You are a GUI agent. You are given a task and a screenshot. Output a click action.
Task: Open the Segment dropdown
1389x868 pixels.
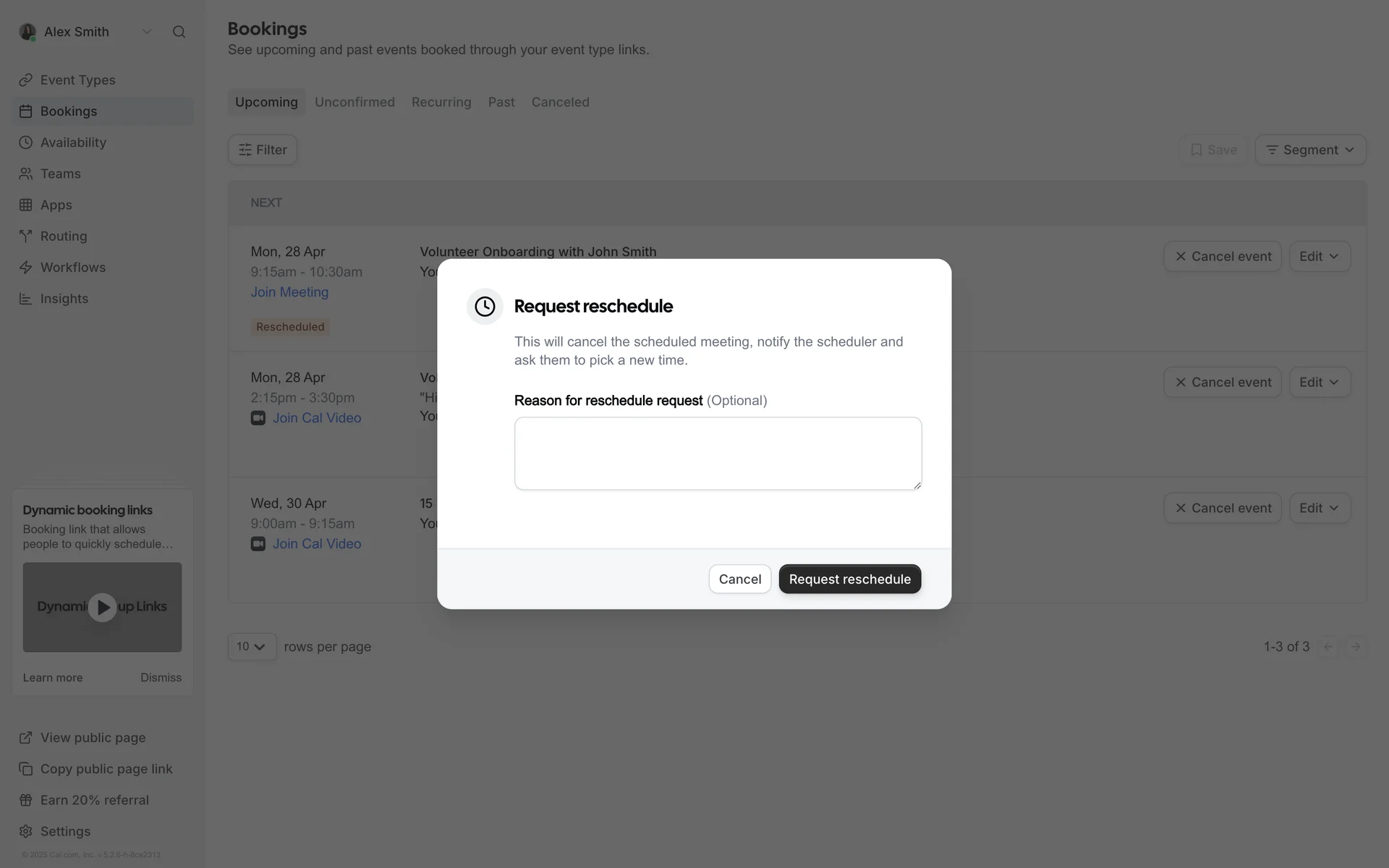(x=1310, y=150)
